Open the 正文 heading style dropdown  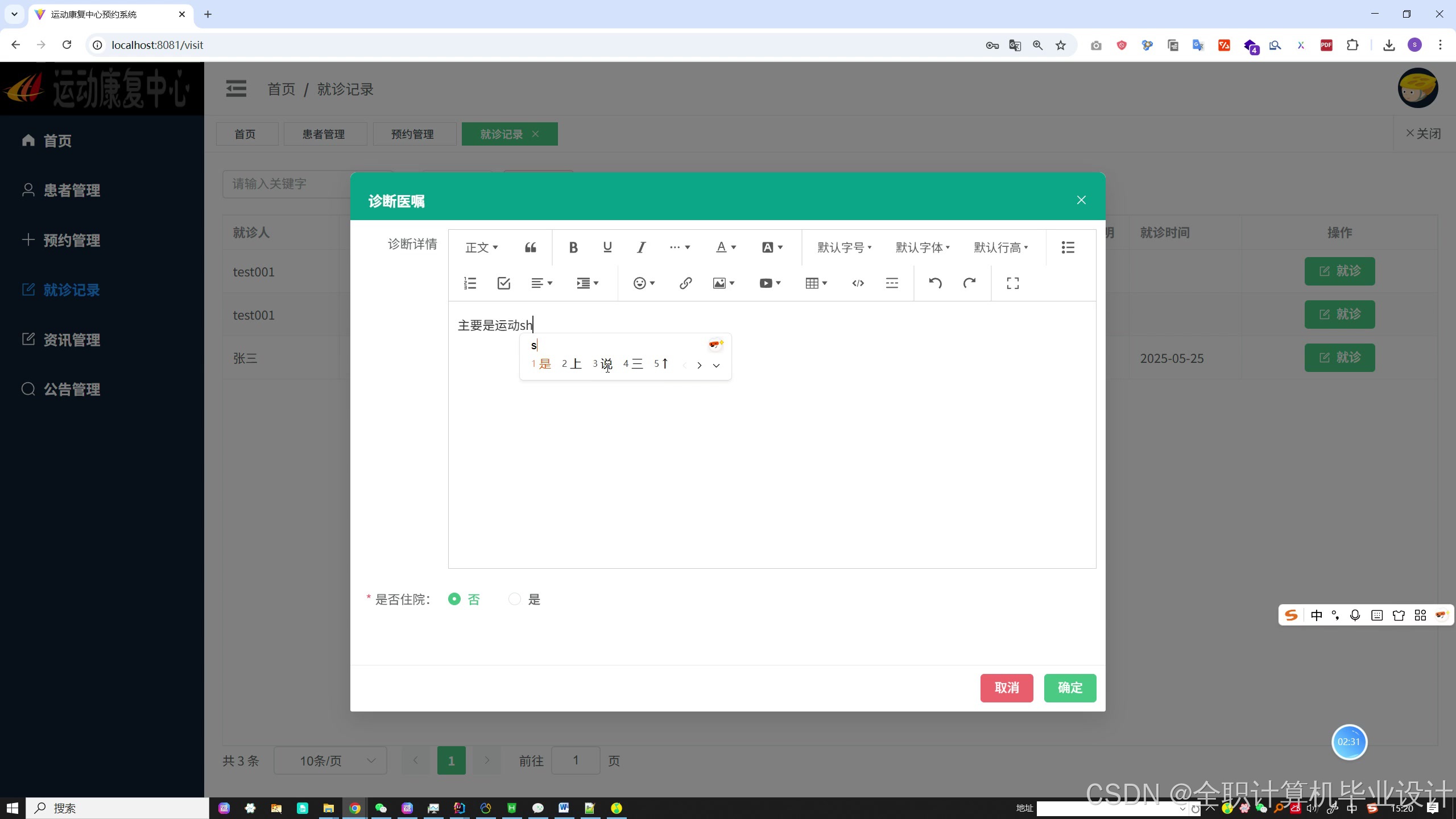pyautogui.click(x=481, y=247)
